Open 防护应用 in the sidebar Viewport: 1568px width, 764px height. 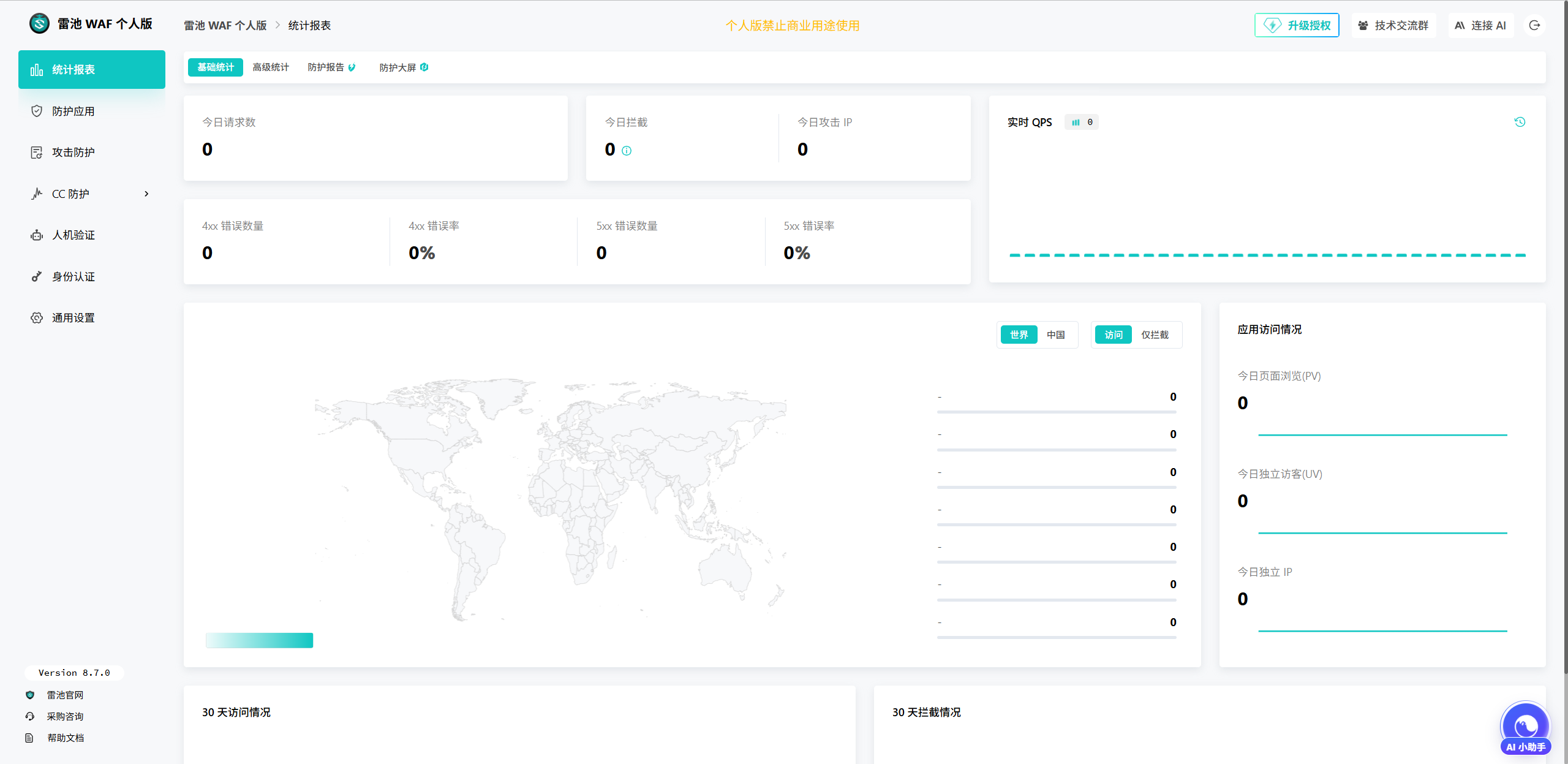[x=73, y=111]
